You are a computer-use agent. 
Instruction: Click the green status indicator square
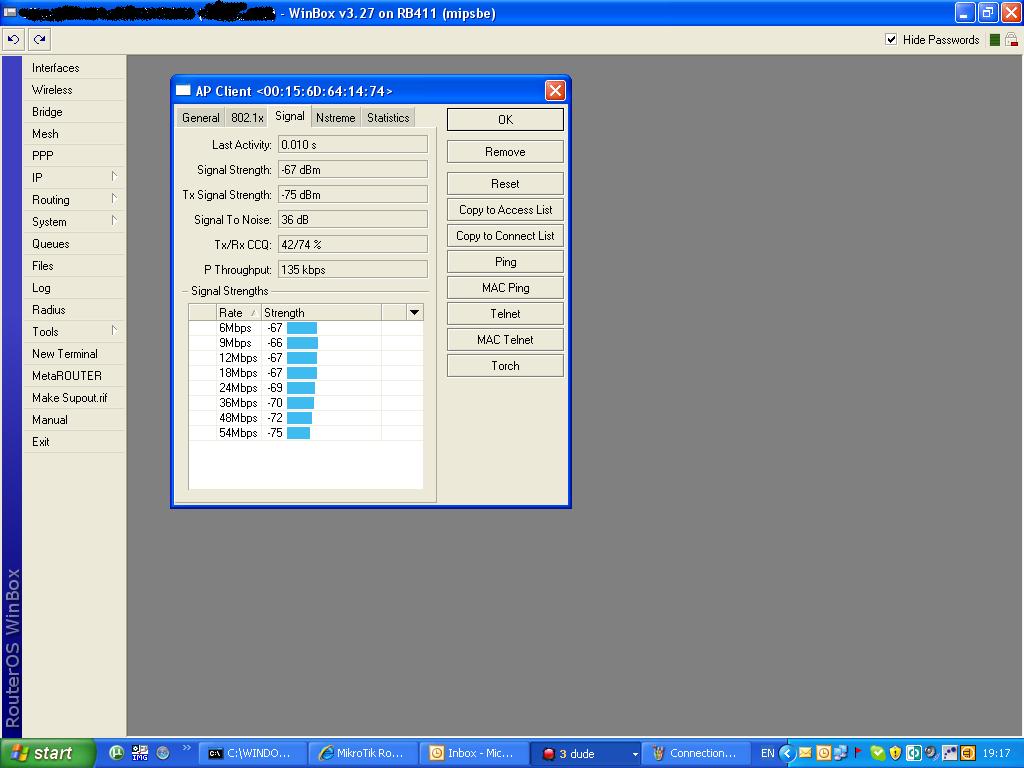pyautogui.click(x=995, y=40)
